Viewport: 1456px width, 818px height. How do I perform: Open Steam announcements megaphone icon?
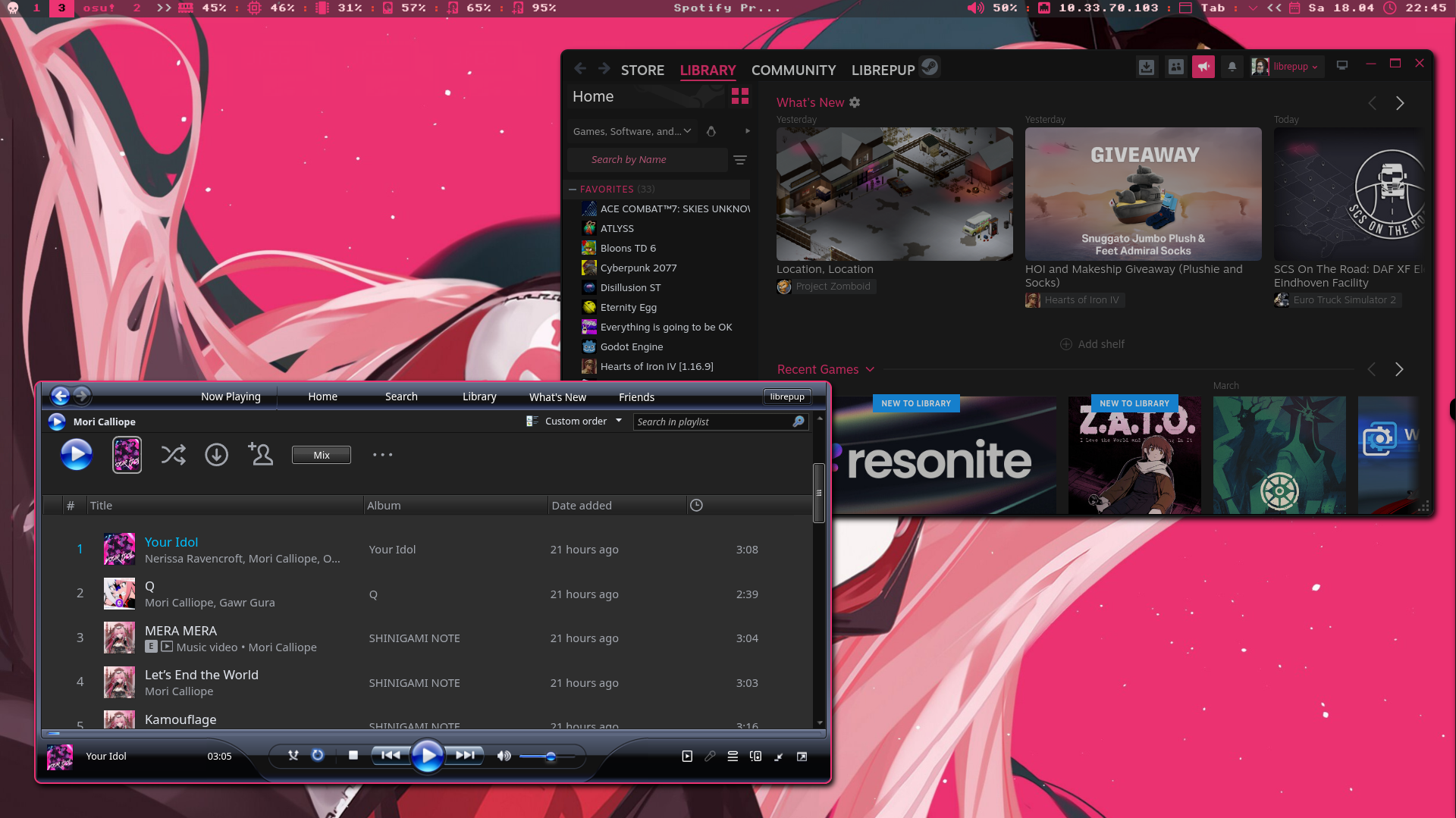coord(1203,67)
